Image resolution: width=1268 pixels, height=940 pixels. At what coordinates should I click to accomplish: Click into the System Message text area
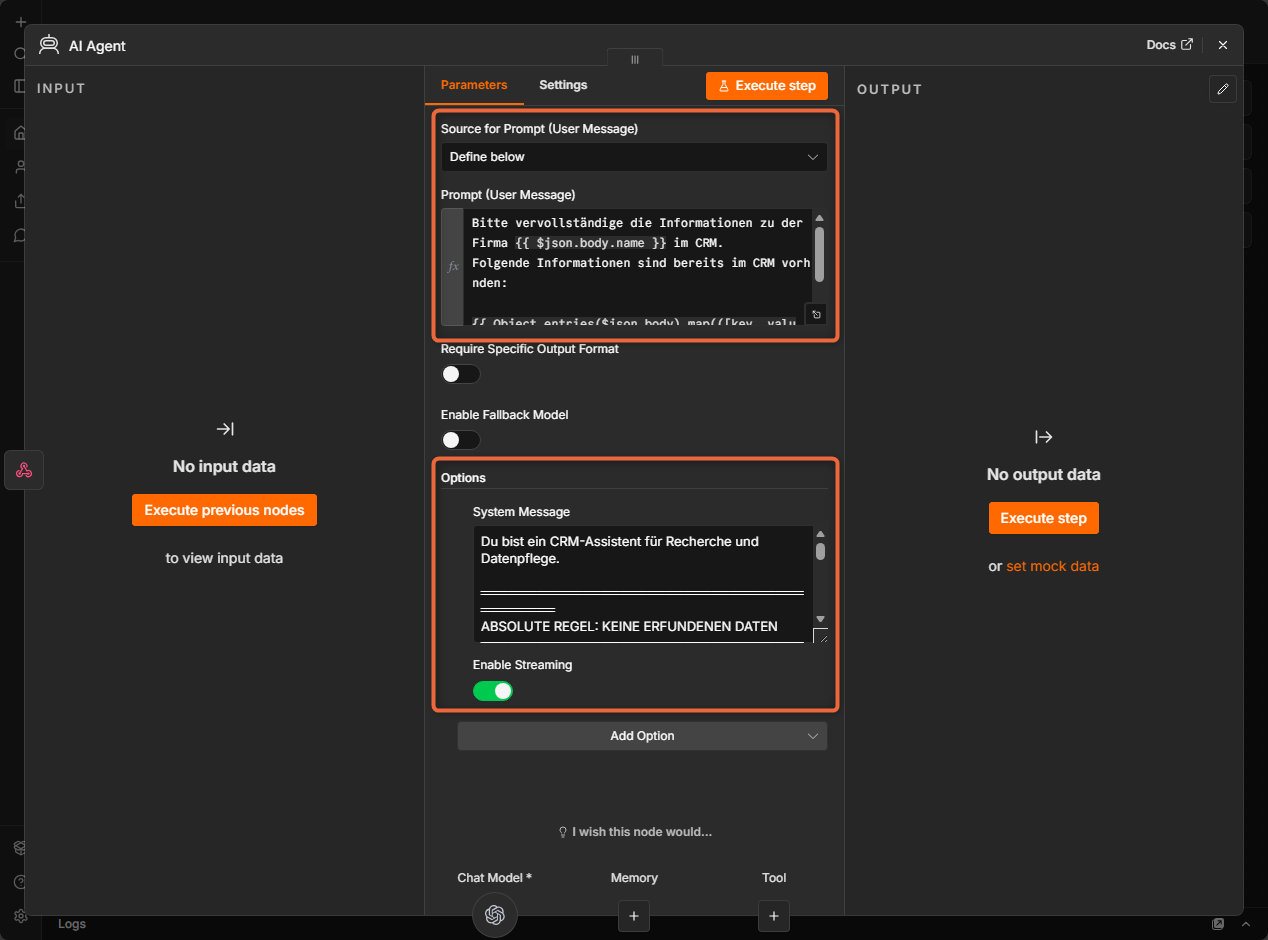tap(643, 584)
